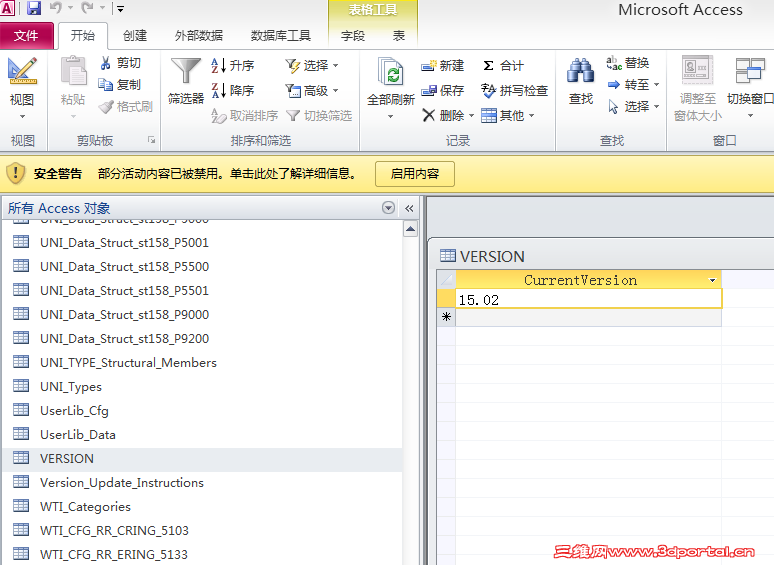Click 查找 binoculars find icon

(x=580, y=71)
